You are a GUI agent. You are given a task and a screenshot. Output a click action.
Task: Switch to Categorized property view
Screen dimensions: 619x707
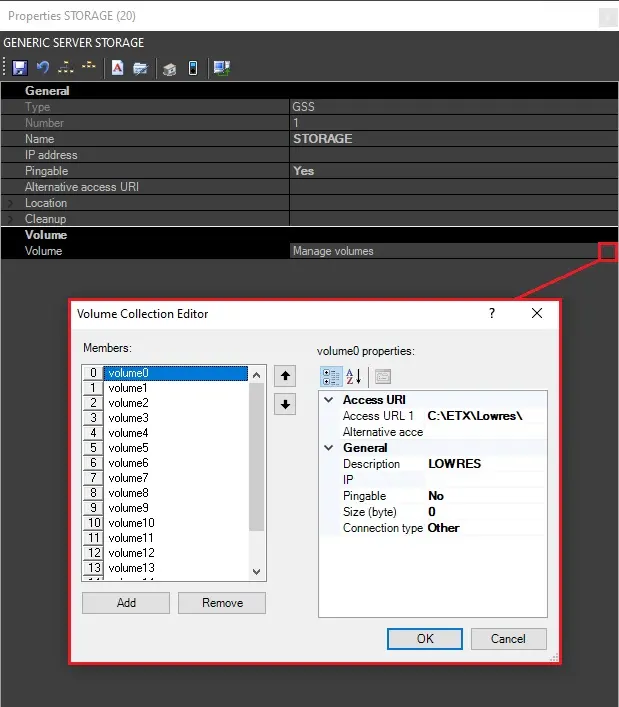tap(331, 377)
